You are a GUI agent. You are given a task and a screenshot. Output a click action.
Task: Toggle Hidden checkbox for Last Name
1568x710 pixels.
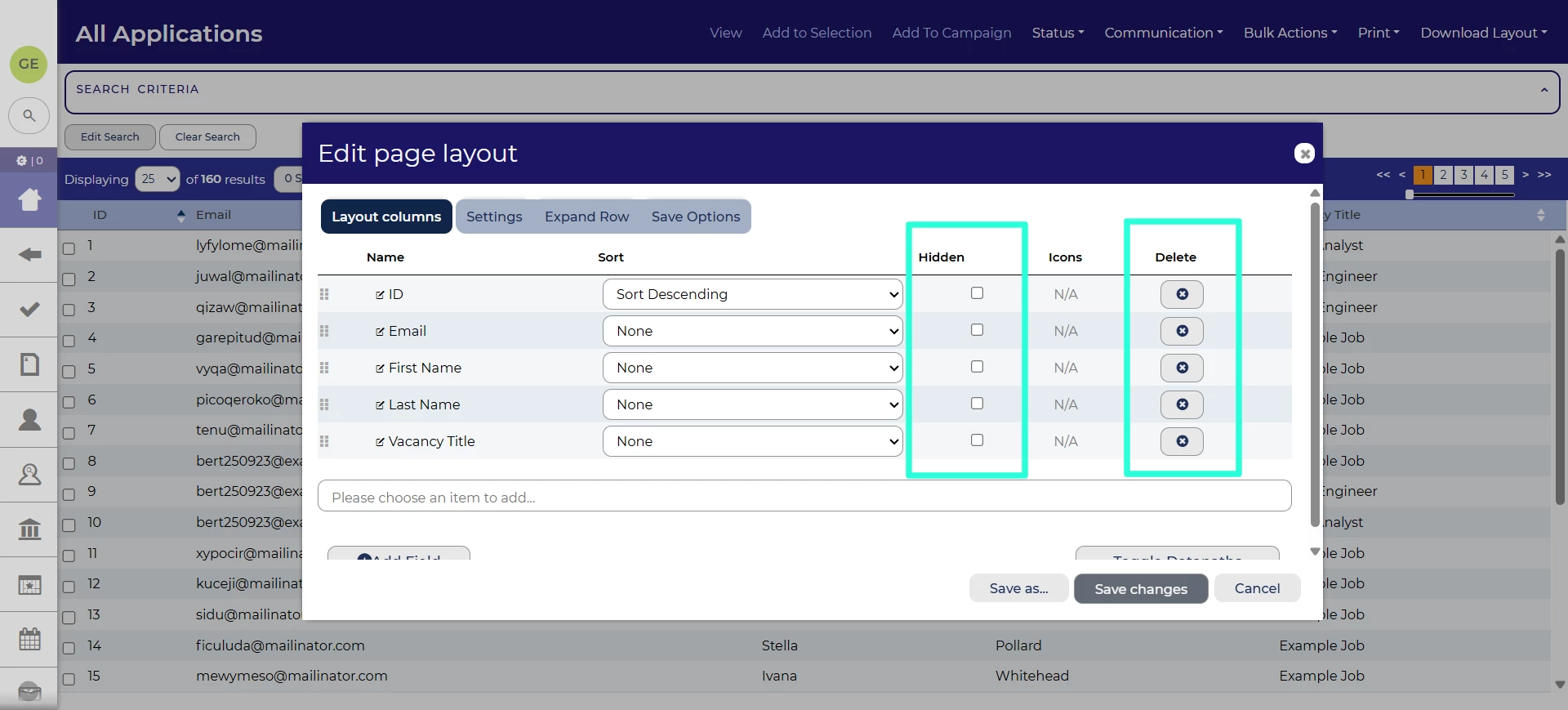click(x=977, y=404)
